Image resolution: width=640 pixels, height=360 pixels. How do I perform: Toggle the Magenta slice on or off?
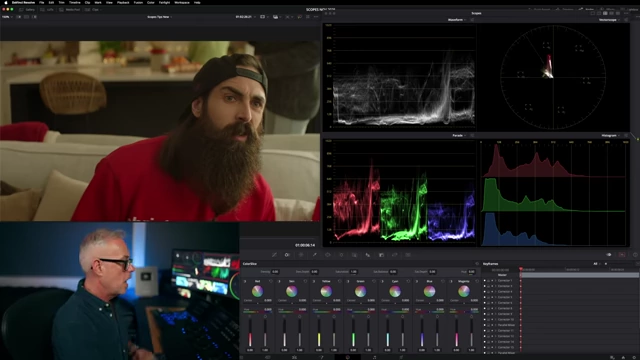(451, 281)
